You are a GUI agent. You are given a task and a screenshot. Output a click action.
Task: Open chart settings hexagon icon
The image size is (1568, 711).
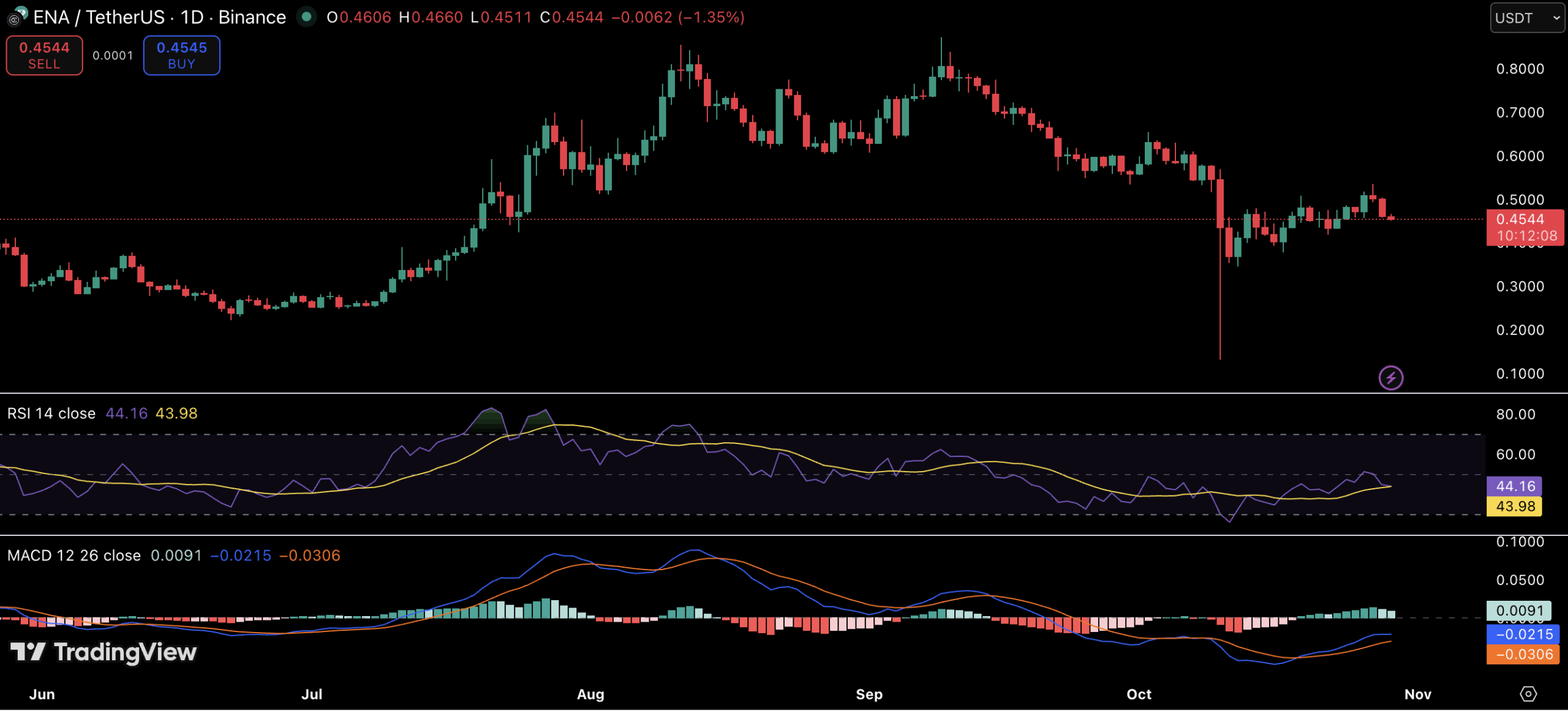coord(1528,694)
